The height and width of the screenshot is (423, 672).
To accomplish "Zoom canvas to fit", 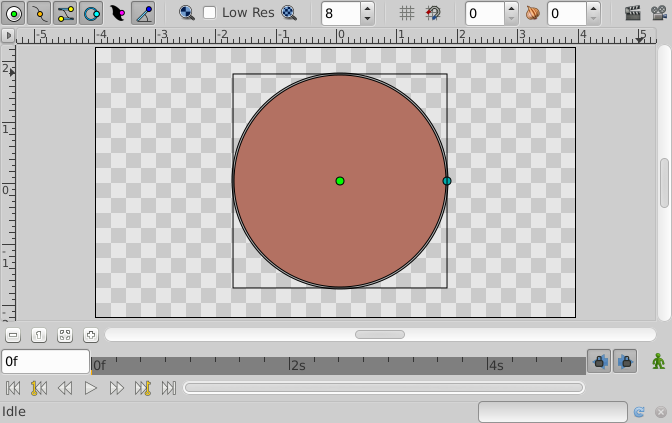I will pyautogui.click(x=65, y=335).
